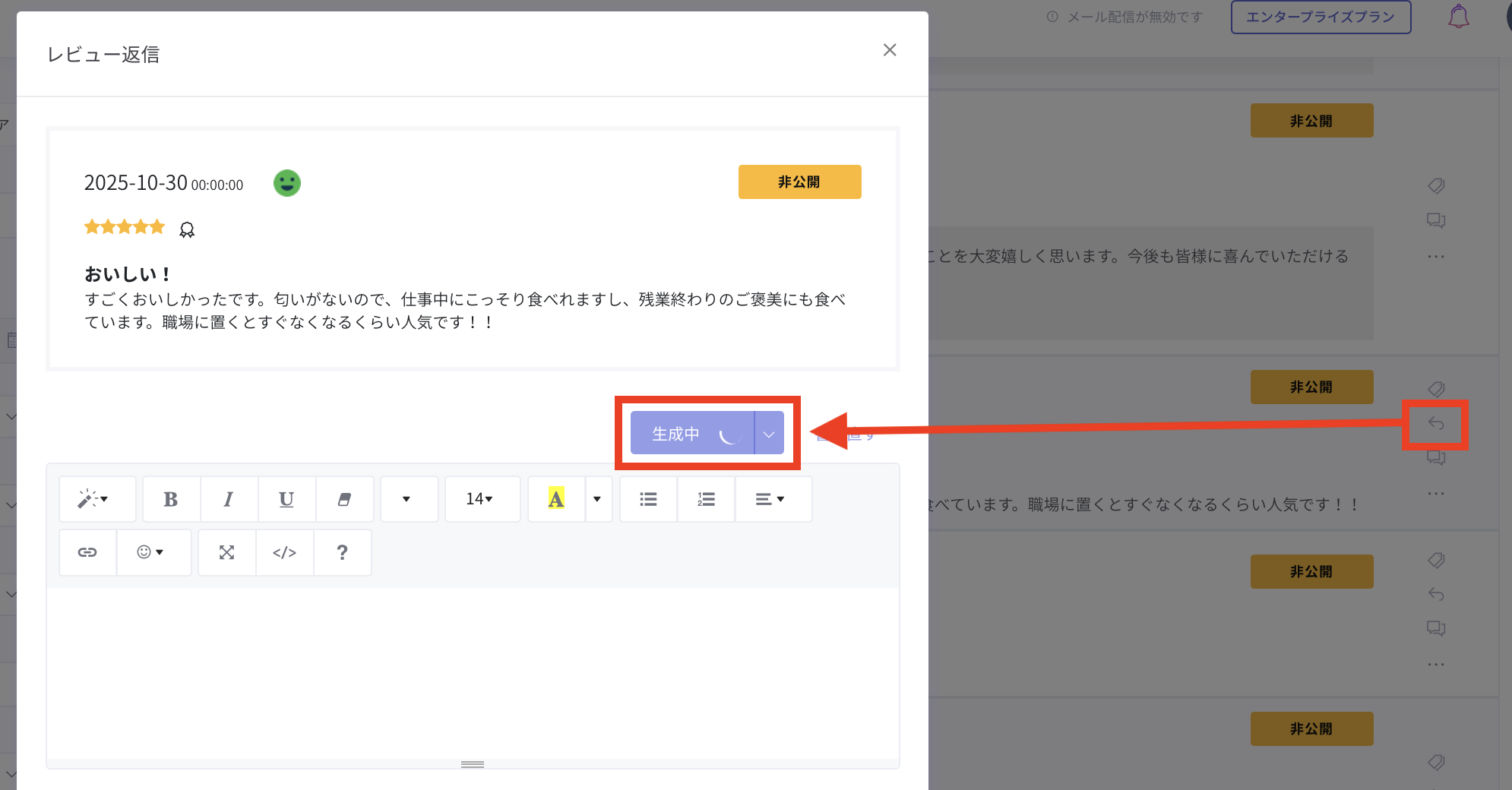1512x790 pixels.
Task: Click inside the reply text area
Action: (x=473, y=672)
